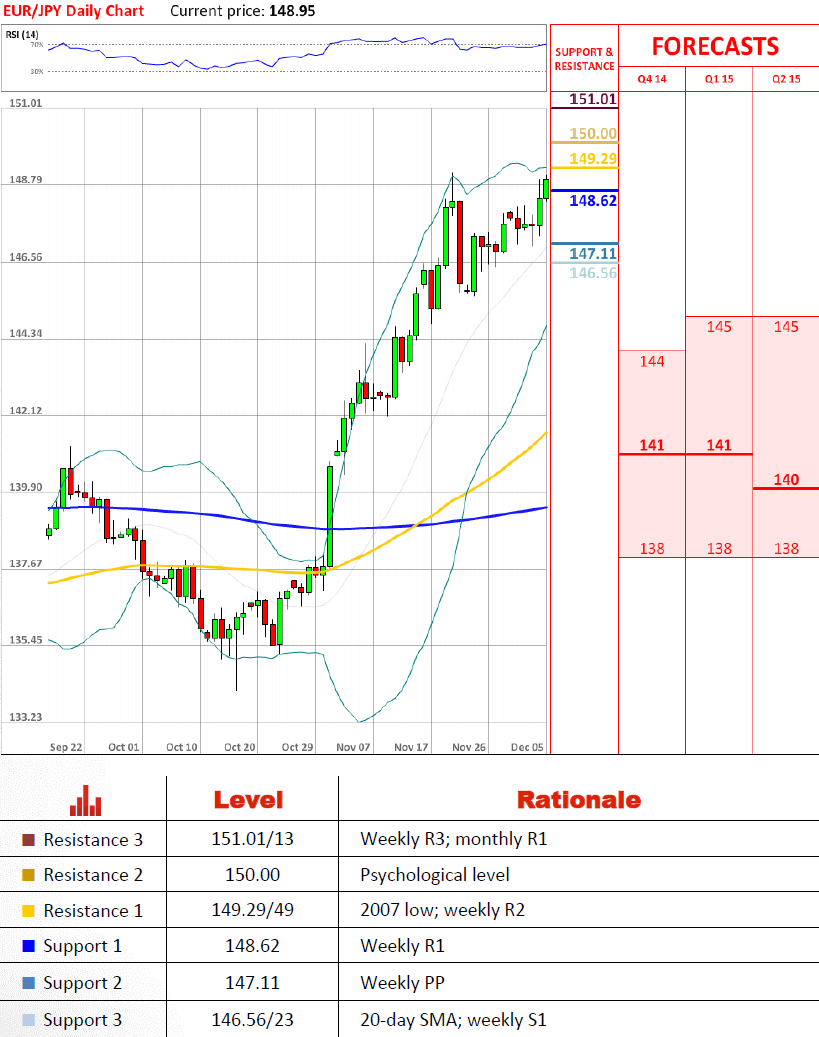This screenshot has height=1037, width=819.
Task: Select the Resistance 3 row label
Action: point(93,840)
